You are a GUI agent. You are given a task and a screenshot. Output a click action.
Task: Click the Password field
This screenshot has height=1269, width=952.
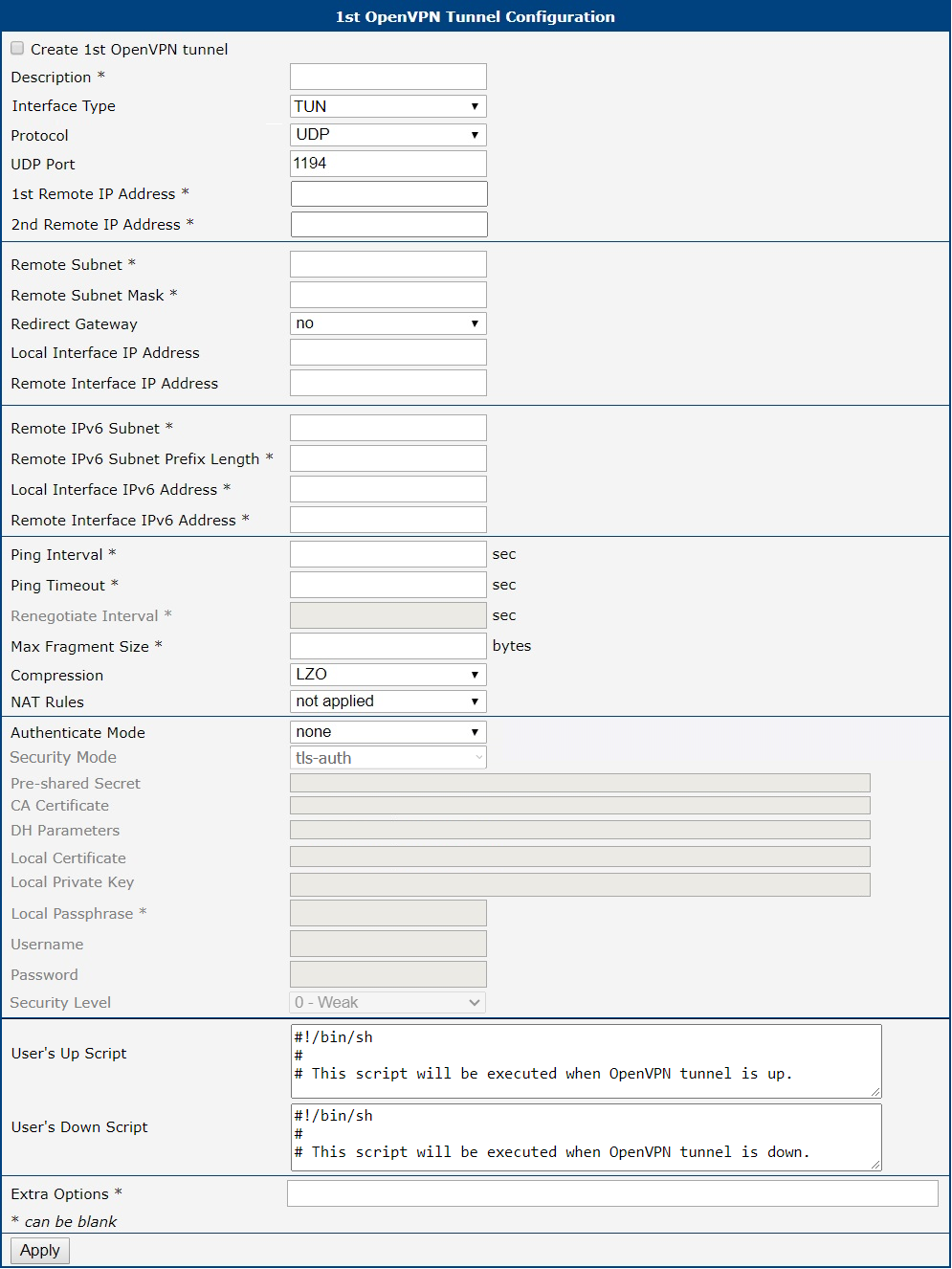[x=388, y=974]
